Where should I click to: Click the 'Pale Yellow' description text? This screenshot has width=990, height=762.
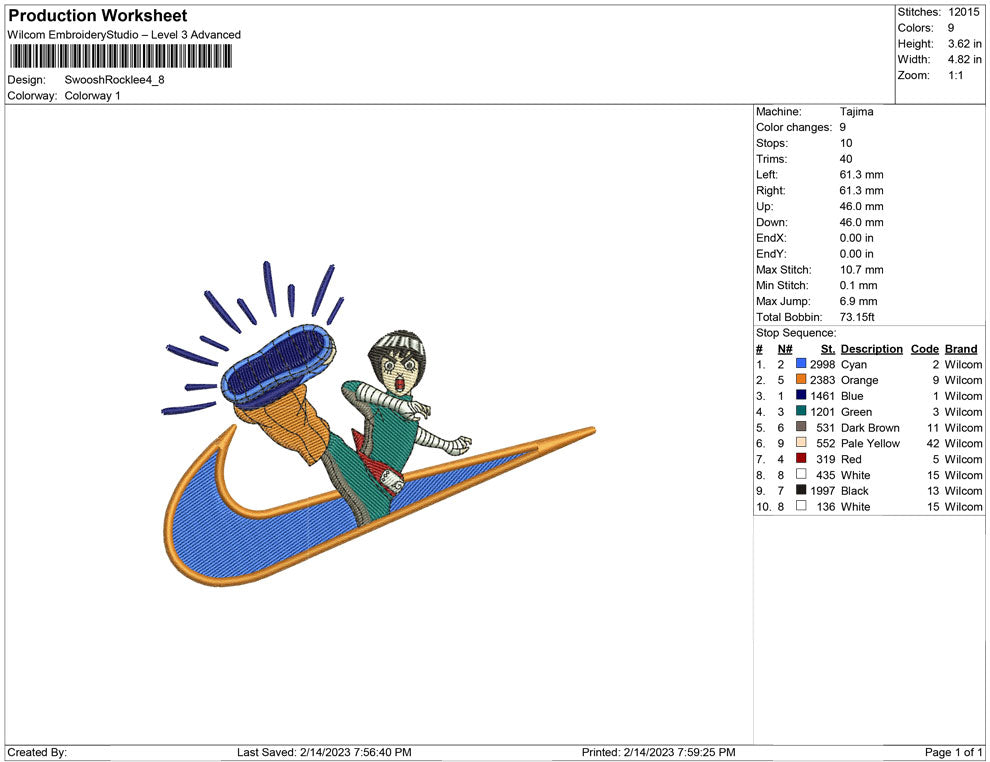pyautogui.click(x=870, y=443)
